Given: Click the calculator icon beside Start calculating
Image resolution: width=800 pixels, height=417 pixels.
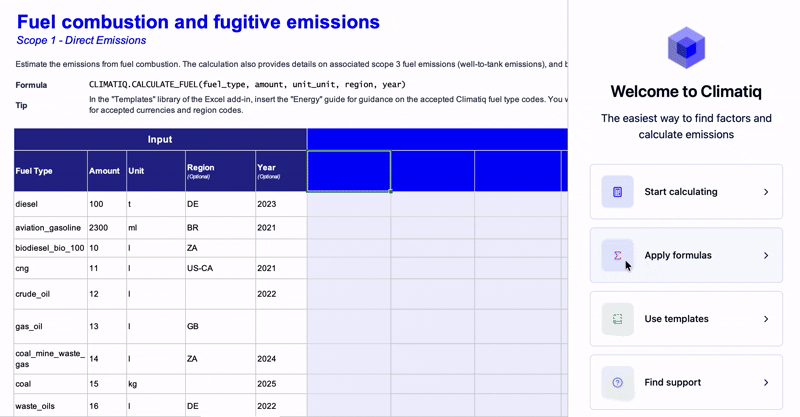Looking at the screenshot, I should click(x=617, y=192).
